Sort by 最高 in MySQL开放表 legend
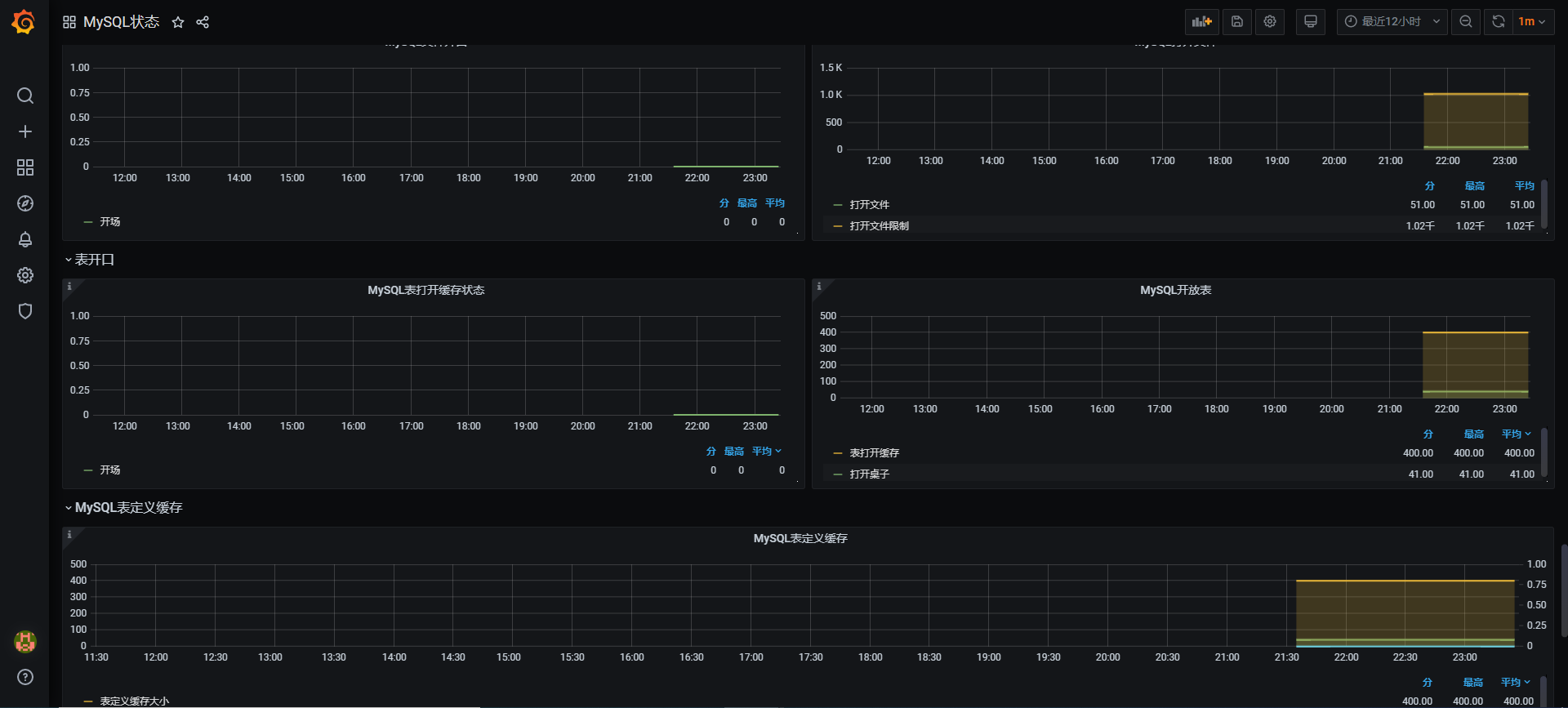Viewport: 1568px width, 708px height. click(1473, 434)
